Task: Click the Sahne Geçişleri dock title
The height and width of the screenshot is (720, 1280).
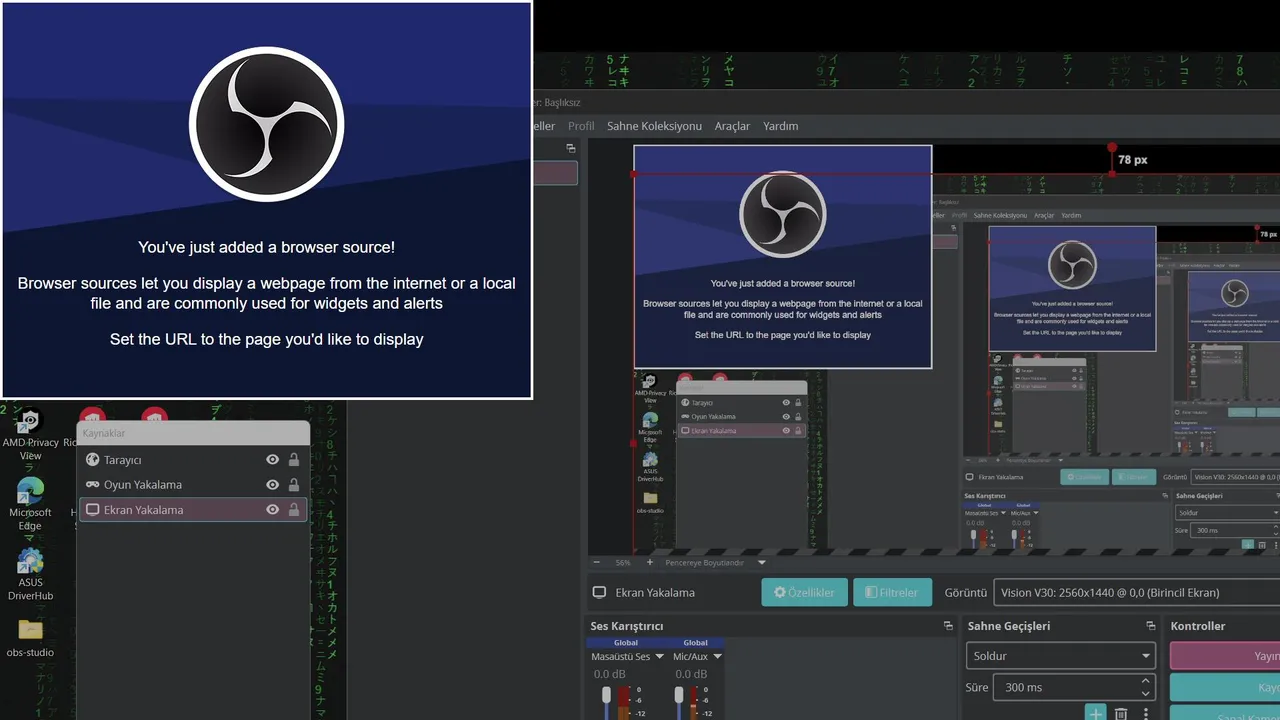Action: [1009, 626]
